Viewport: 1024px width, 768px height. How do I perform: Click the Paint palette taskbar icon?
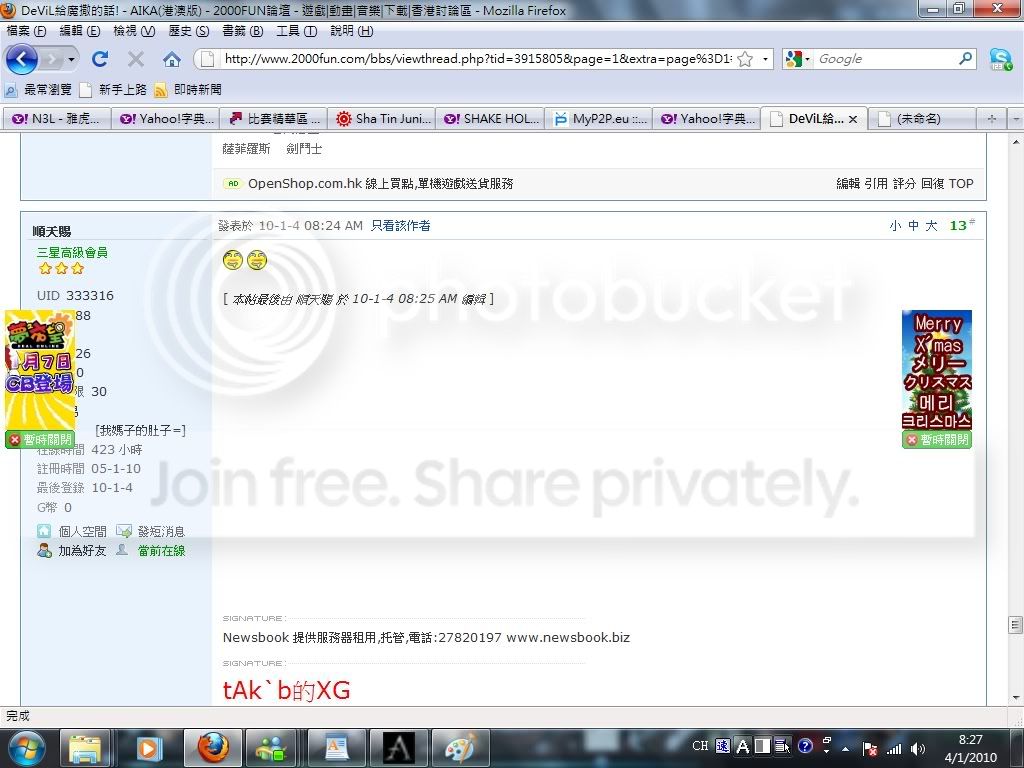coord(461,747)
